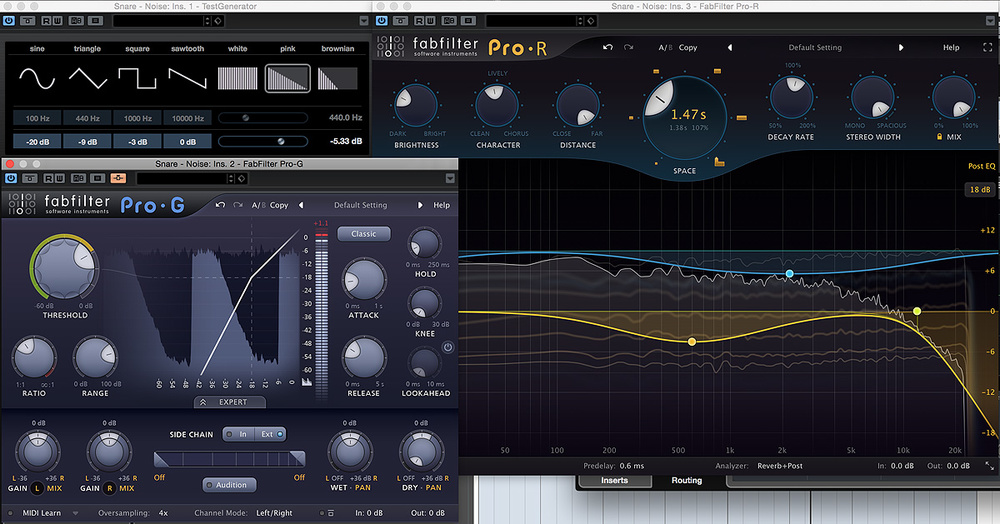
Task: Enable Read automation in TestGenerator
Action: click(47, 20)
